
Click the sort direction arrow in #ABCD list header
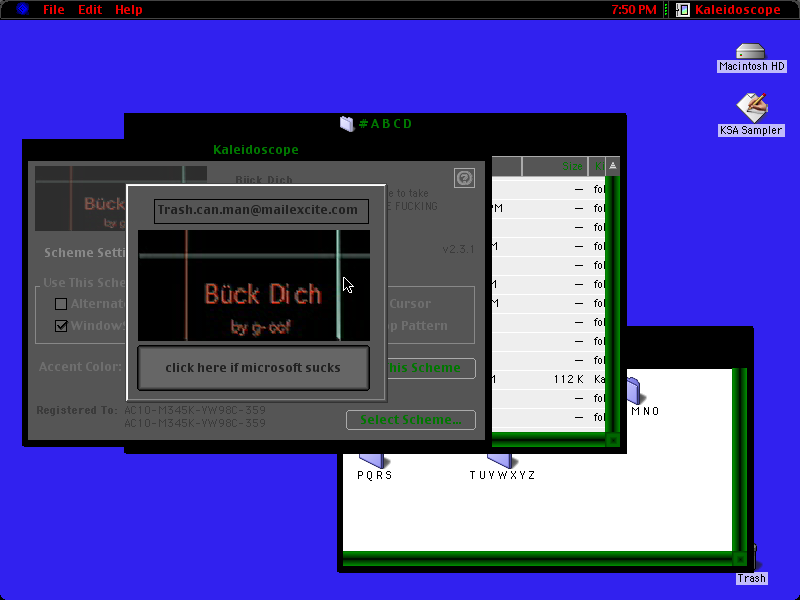tap(613, 166)
